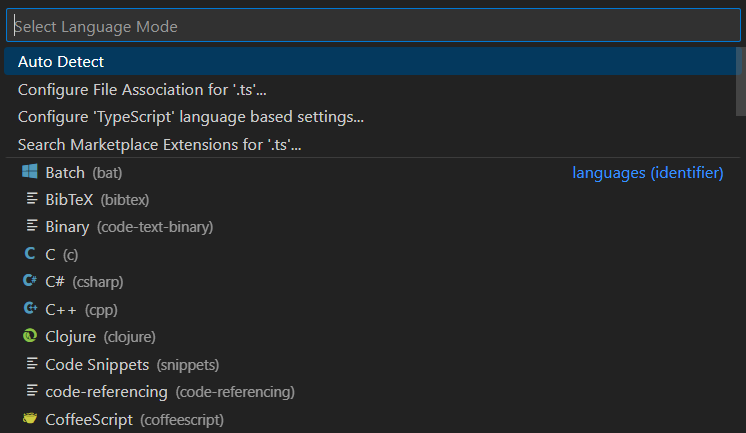This screenshot has width=746, height=433.
Task: Click the Code Snippets file icon
Action: (x=30, y=364)
